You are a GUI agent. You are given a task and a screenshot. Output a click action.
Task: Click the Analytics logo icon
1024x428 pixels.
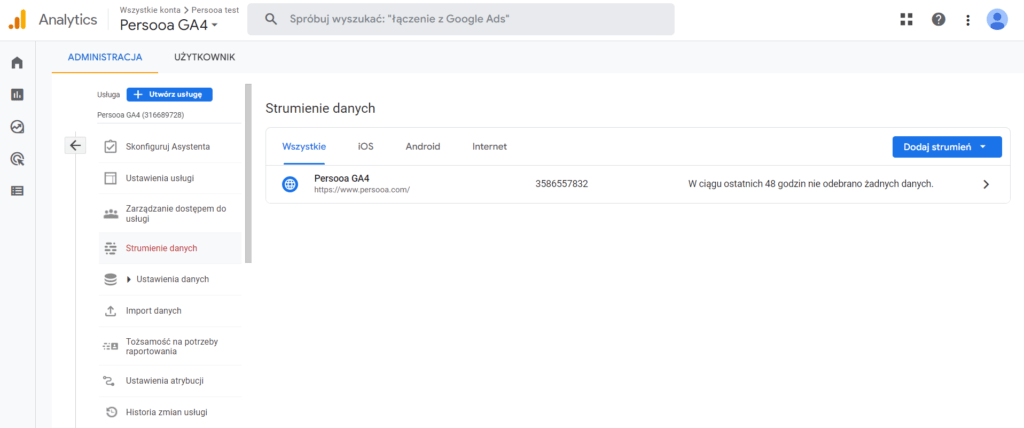[x=17, y=20]
